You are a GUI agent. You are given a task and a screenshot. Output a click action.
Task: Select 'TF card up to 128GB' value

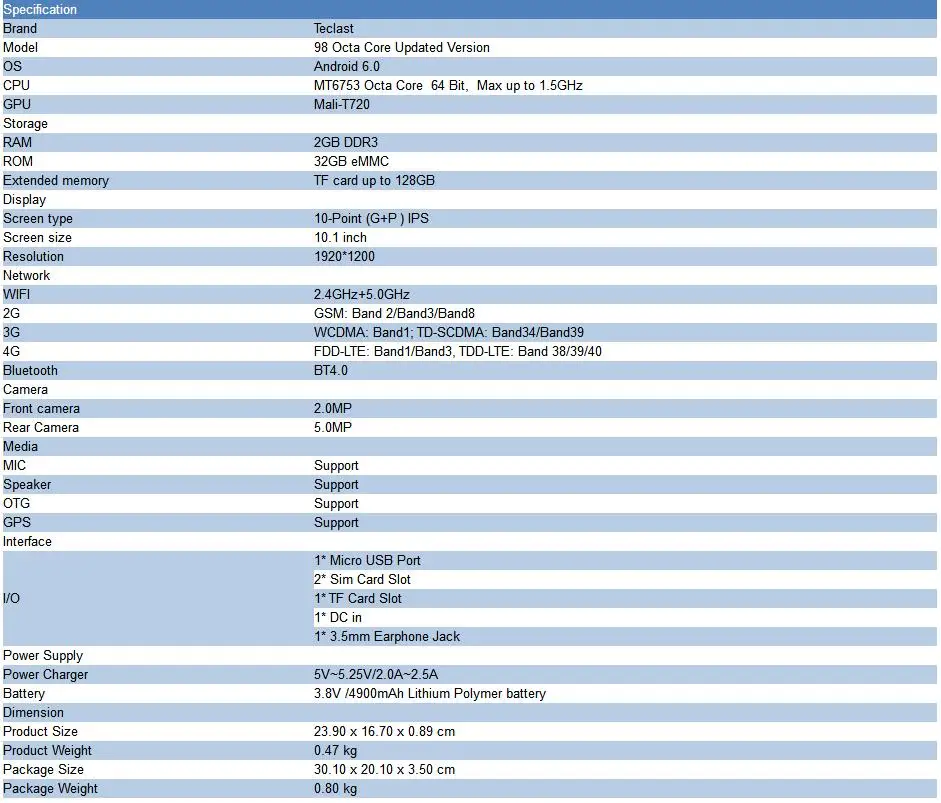coord(374,181)
